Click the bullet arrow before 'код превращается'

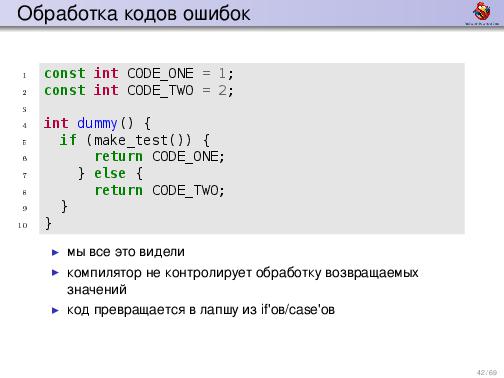pyautogui.click(x=56, y=311)
